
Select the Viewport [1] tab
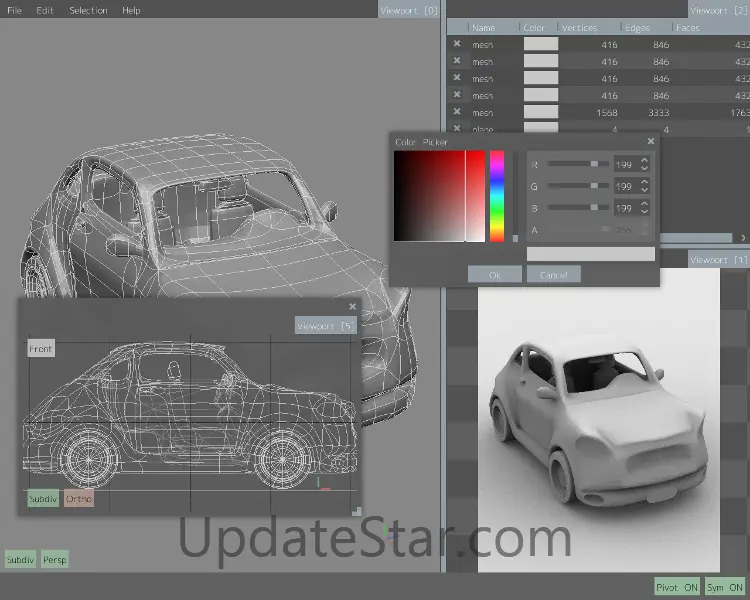pos(719,259)
